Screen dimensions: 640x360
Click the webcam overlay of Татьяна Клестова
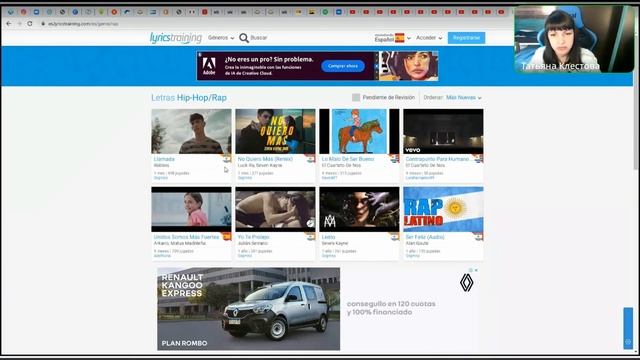pyautogui.click(x=574, y=39)
